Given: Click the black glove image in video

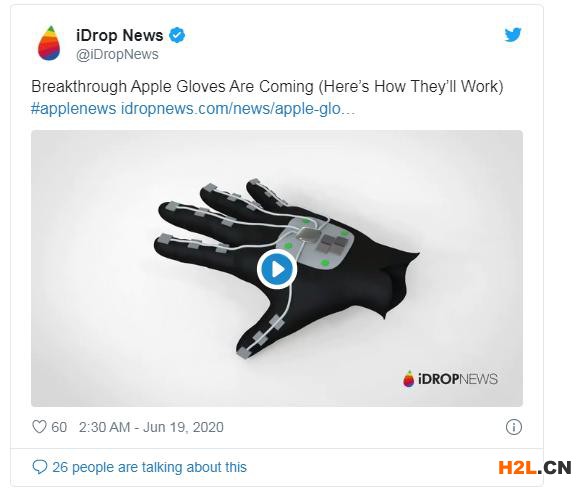Looking at the screenshot, I should (x=287, y=269).
